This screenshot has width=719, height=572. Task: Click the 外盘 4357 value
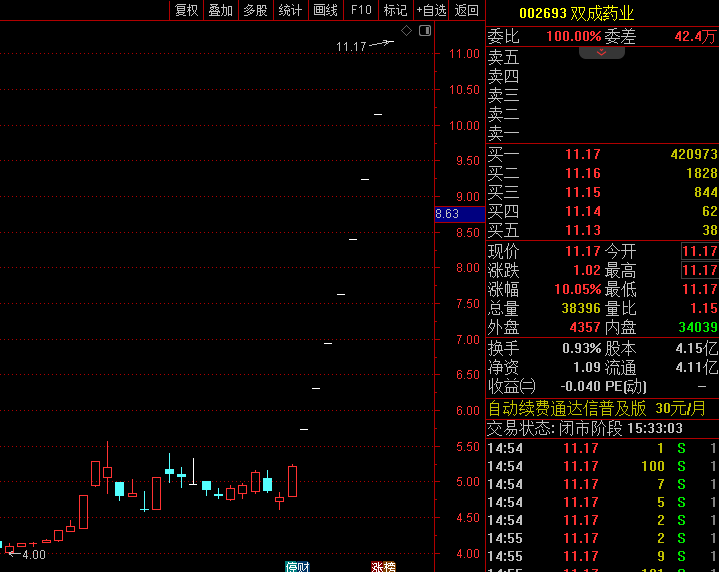point(585,328)
